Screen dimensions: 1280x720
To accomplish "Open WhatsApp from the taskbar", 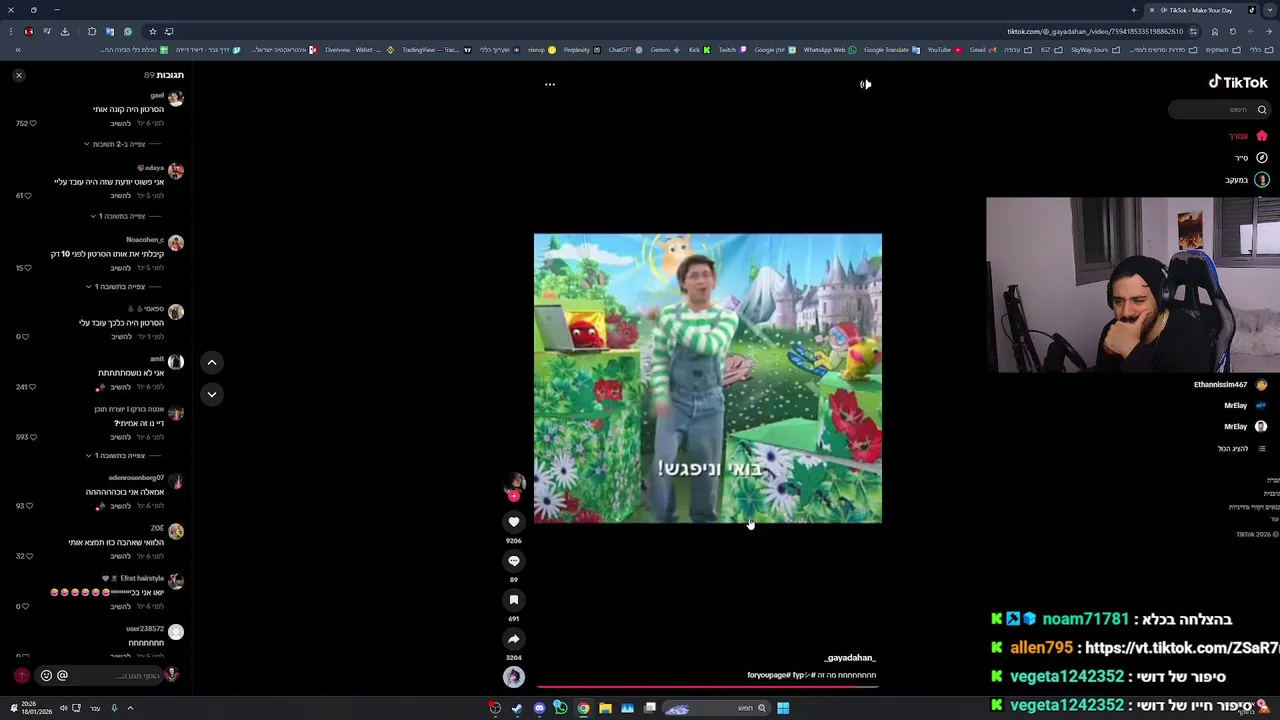I will tap(561, 708).
